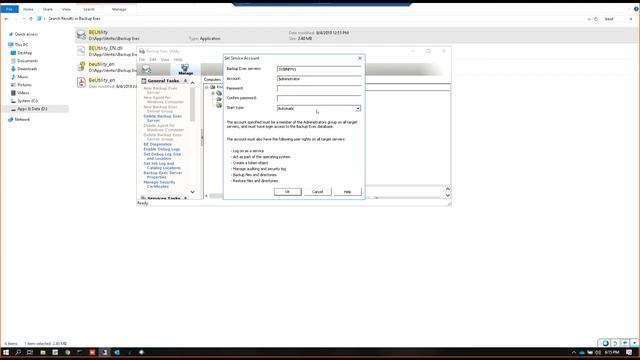The width and height of the screenshot is (640, 360).
Task: Select Documents in navigation pane
Action: point(27,61)
